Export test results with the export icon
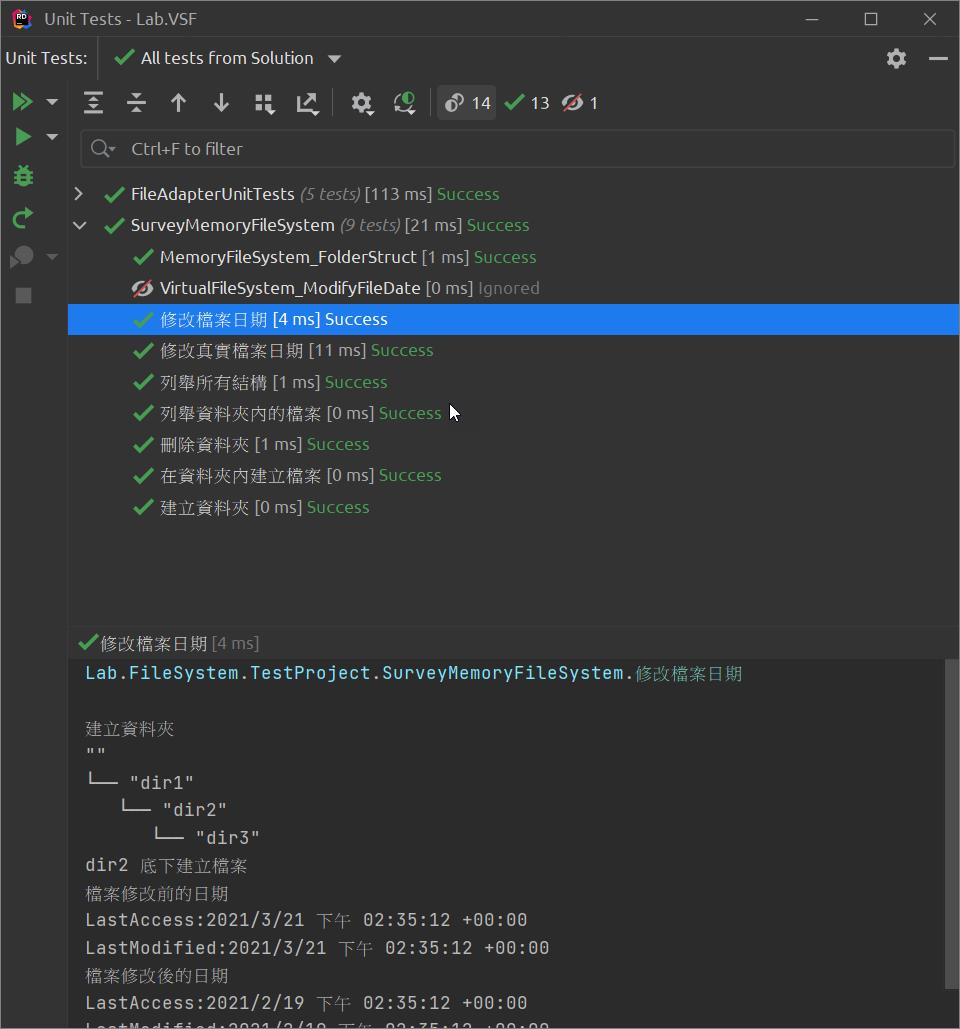The image size is (960, 1029). tap(307, 104)
